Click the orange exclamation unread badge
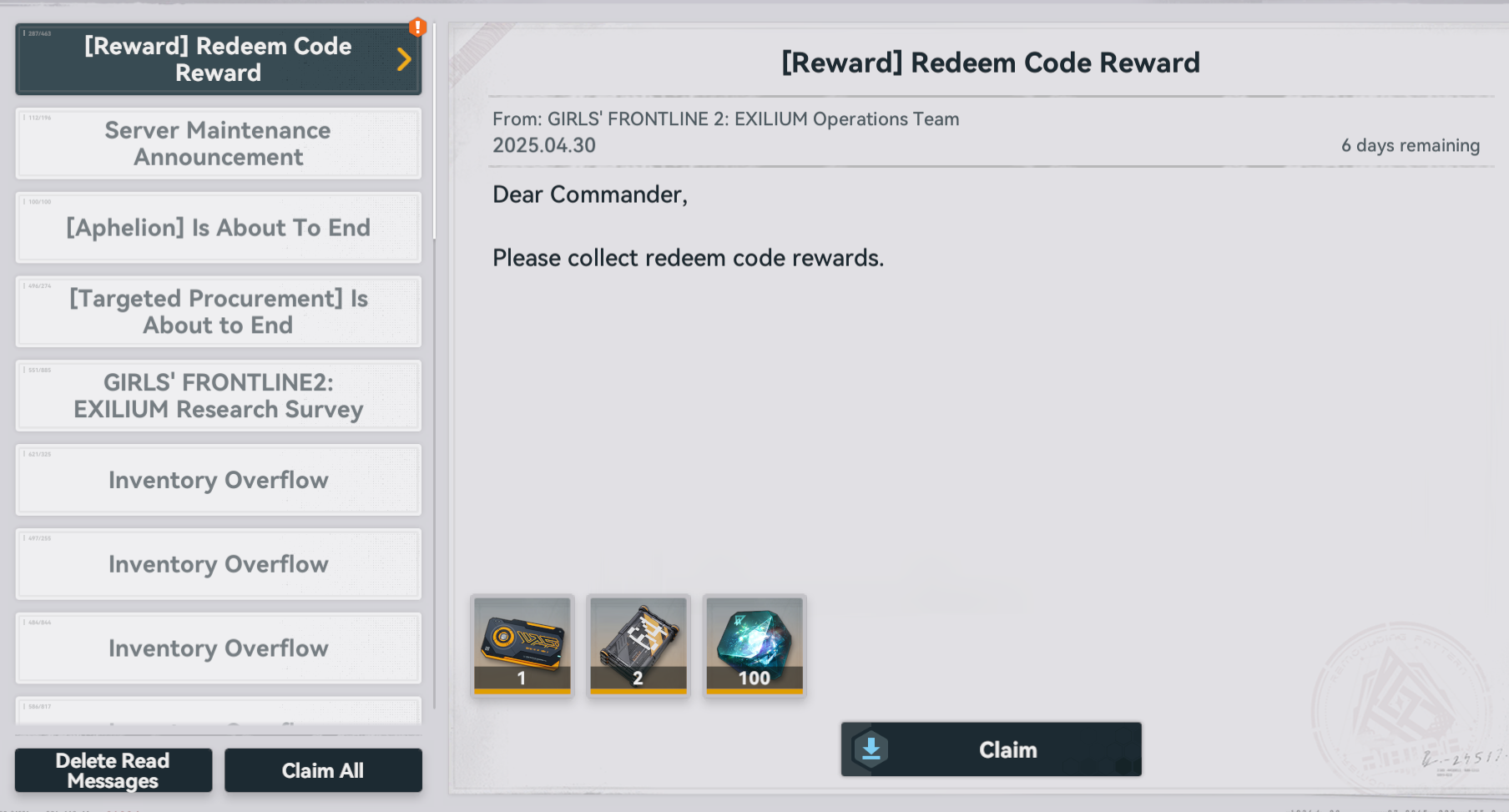The height and width of the screenshot is (812, 1509). tap(417, 28)
